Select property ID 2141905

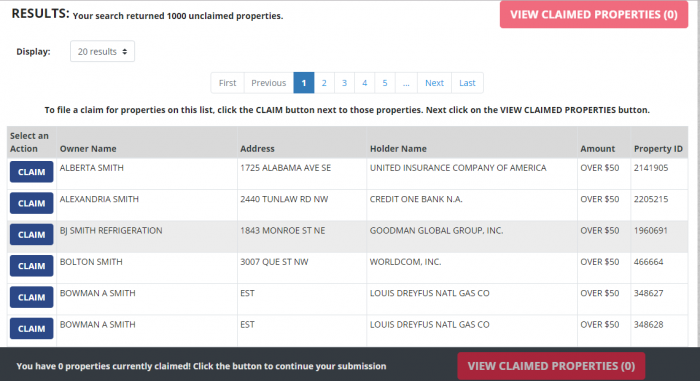coord(651,168)
